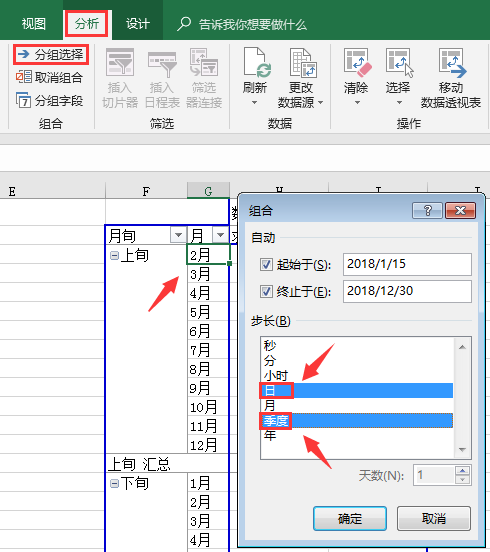Click the 终止于 date field 2018/12/30
The height and width of the screenshot is (552, 490).
click(x=407, y=291)
